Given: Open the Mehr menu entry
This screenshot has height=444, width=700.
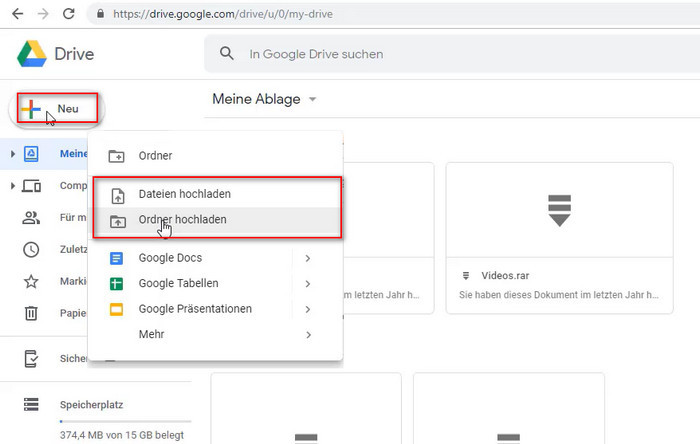Looking at the screenshot, I should tap(215, 334).
